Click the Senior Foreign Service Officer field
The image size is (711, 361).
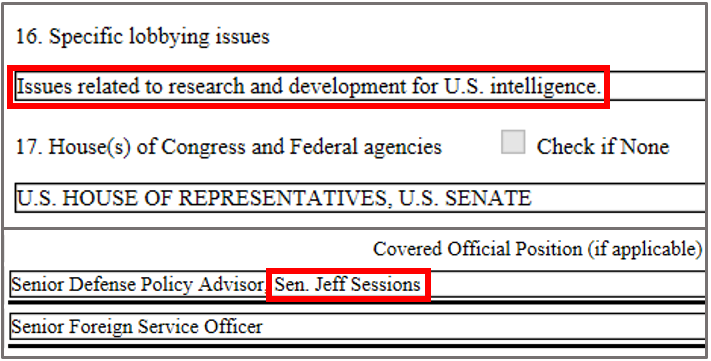point(358,326)
